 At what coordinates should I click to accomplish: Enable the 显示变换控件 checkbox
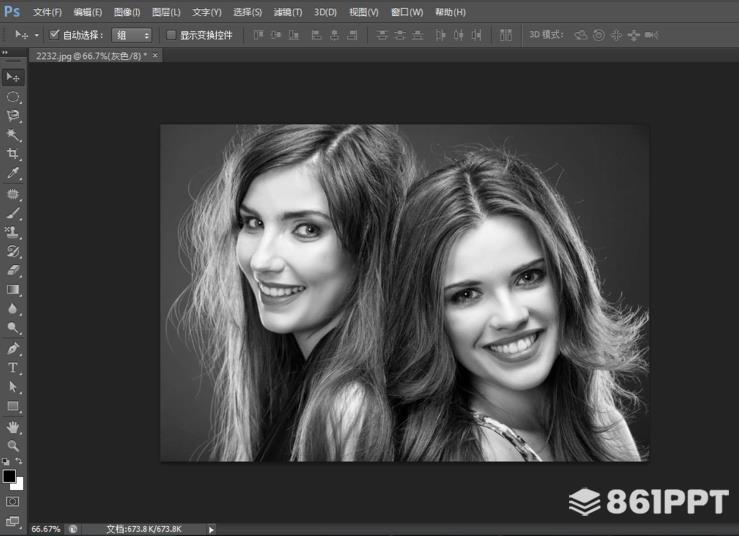[171, 34]
